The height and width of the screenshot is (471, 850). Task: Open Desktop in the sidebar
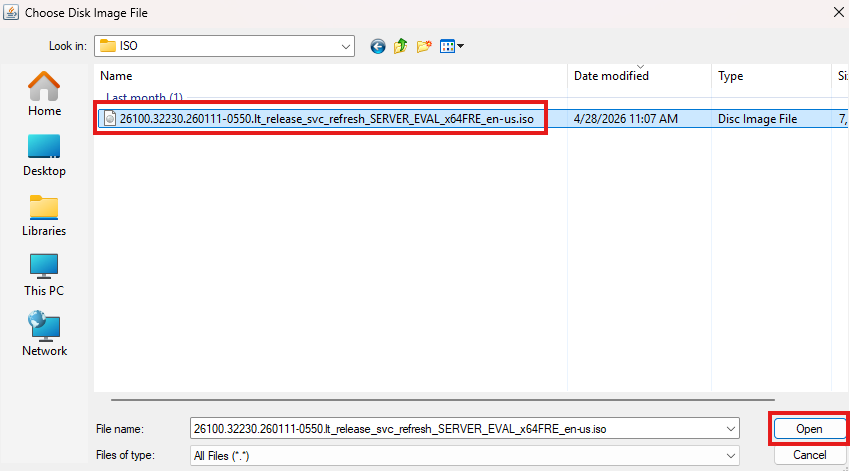click(x=44, y=155)
